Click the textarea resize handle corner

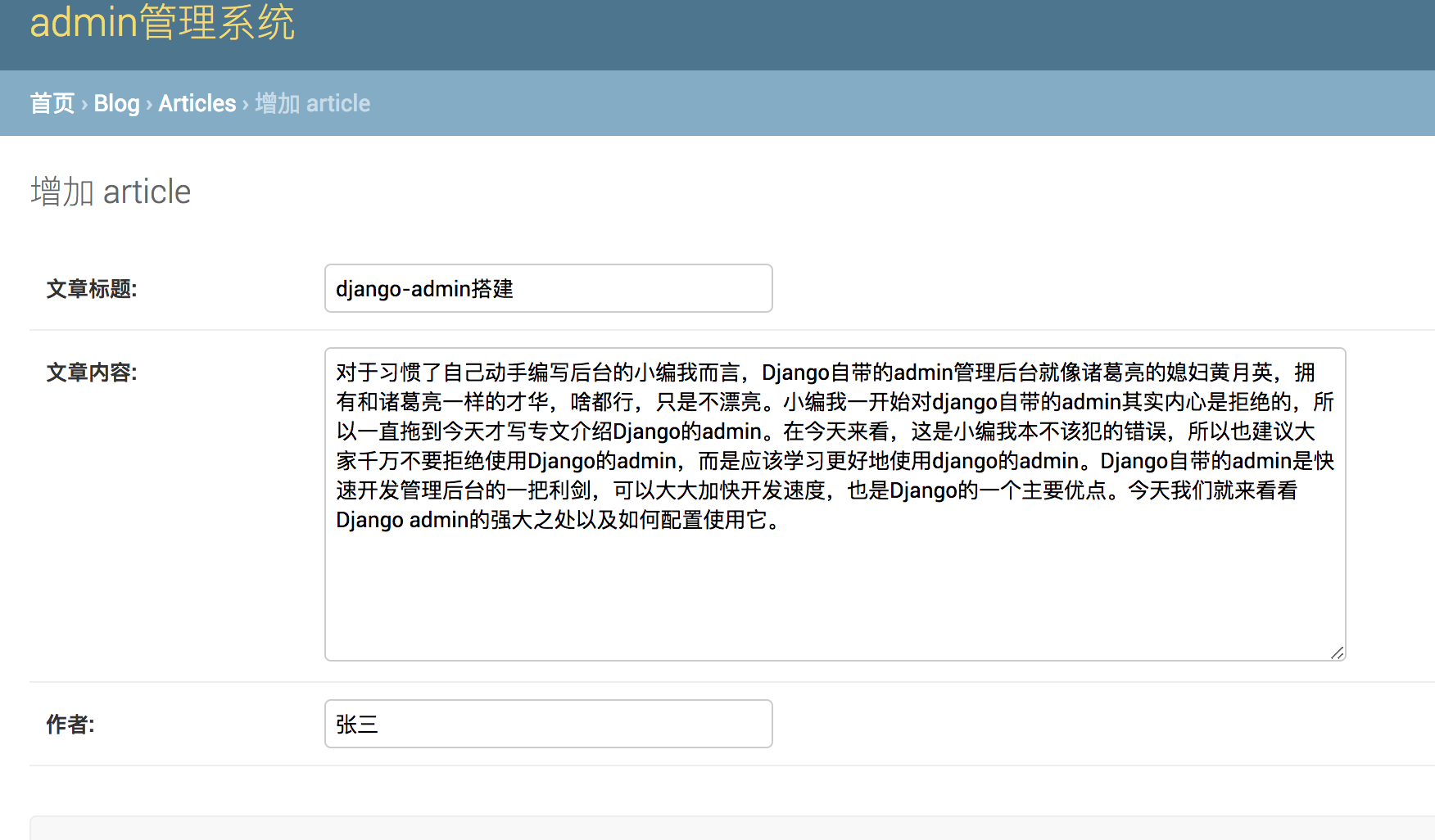click(x=1337, y=653)
